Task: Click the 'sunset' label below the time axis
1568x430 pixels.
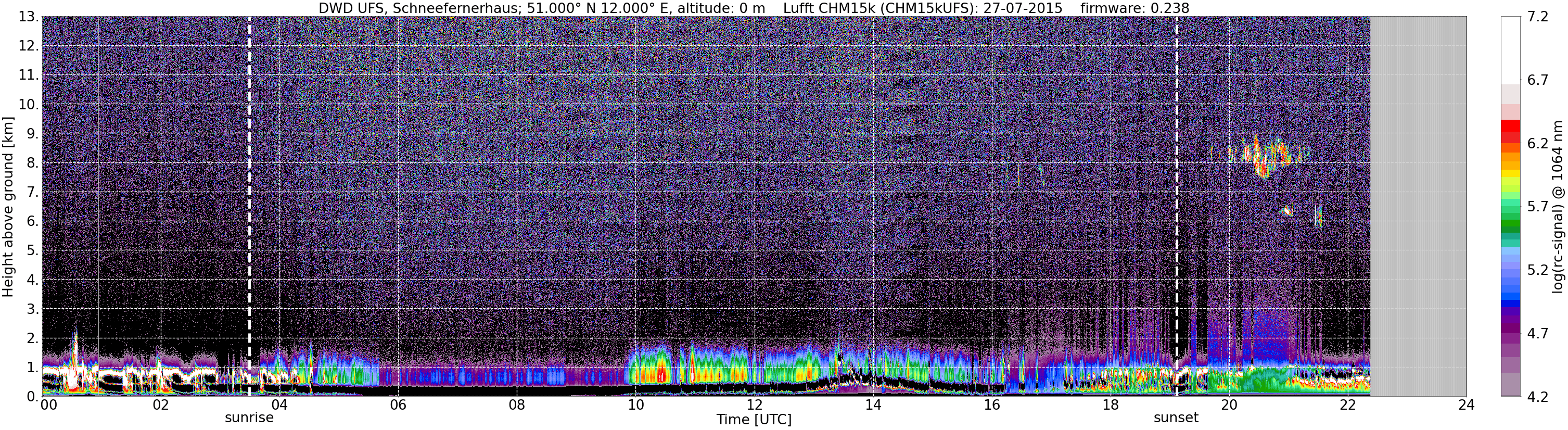Action: point(1176,418)
